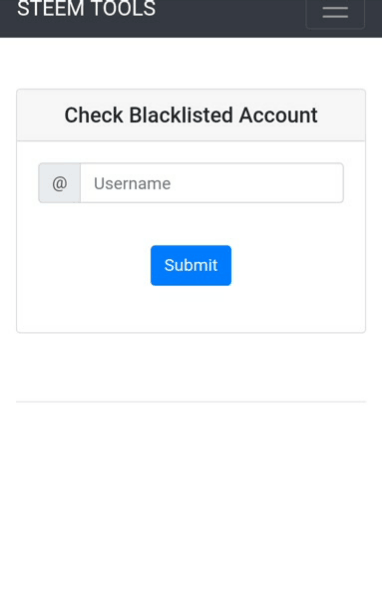Click the gray @ addon beside Username

(x=59, y=183)
